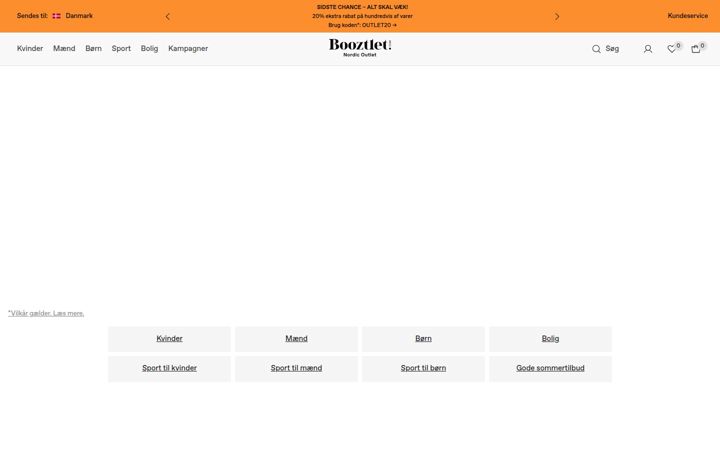Go to previous banner with left arrow

pyautogui.click(x=168, y=17)
